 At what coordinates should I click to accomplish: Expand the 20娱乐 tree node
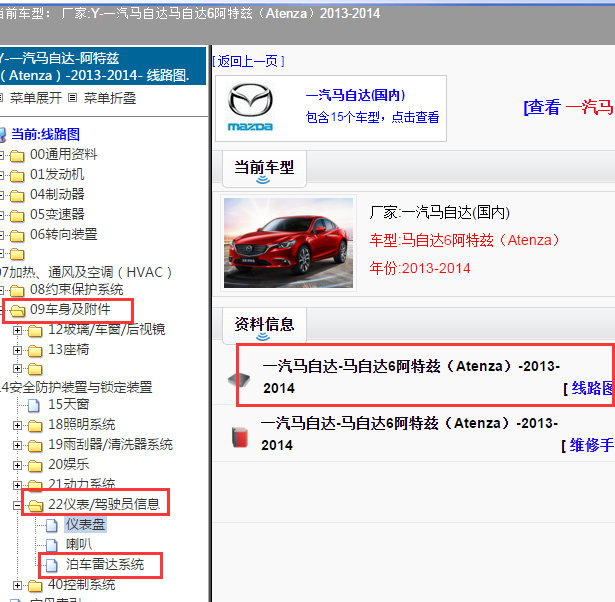[x=17, y=466]
